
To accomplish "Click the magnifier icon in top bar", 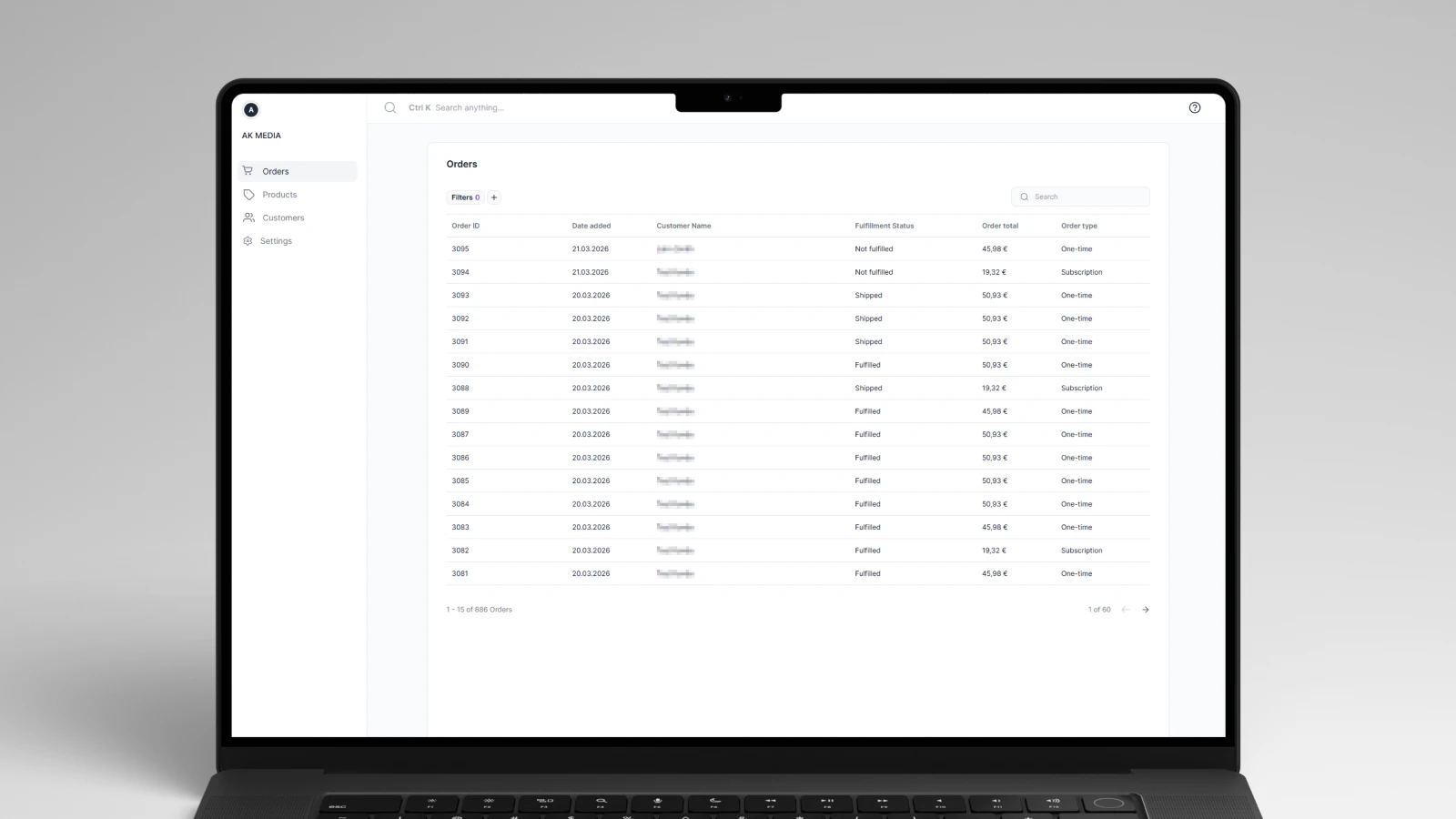I will [x=390, y=107].
